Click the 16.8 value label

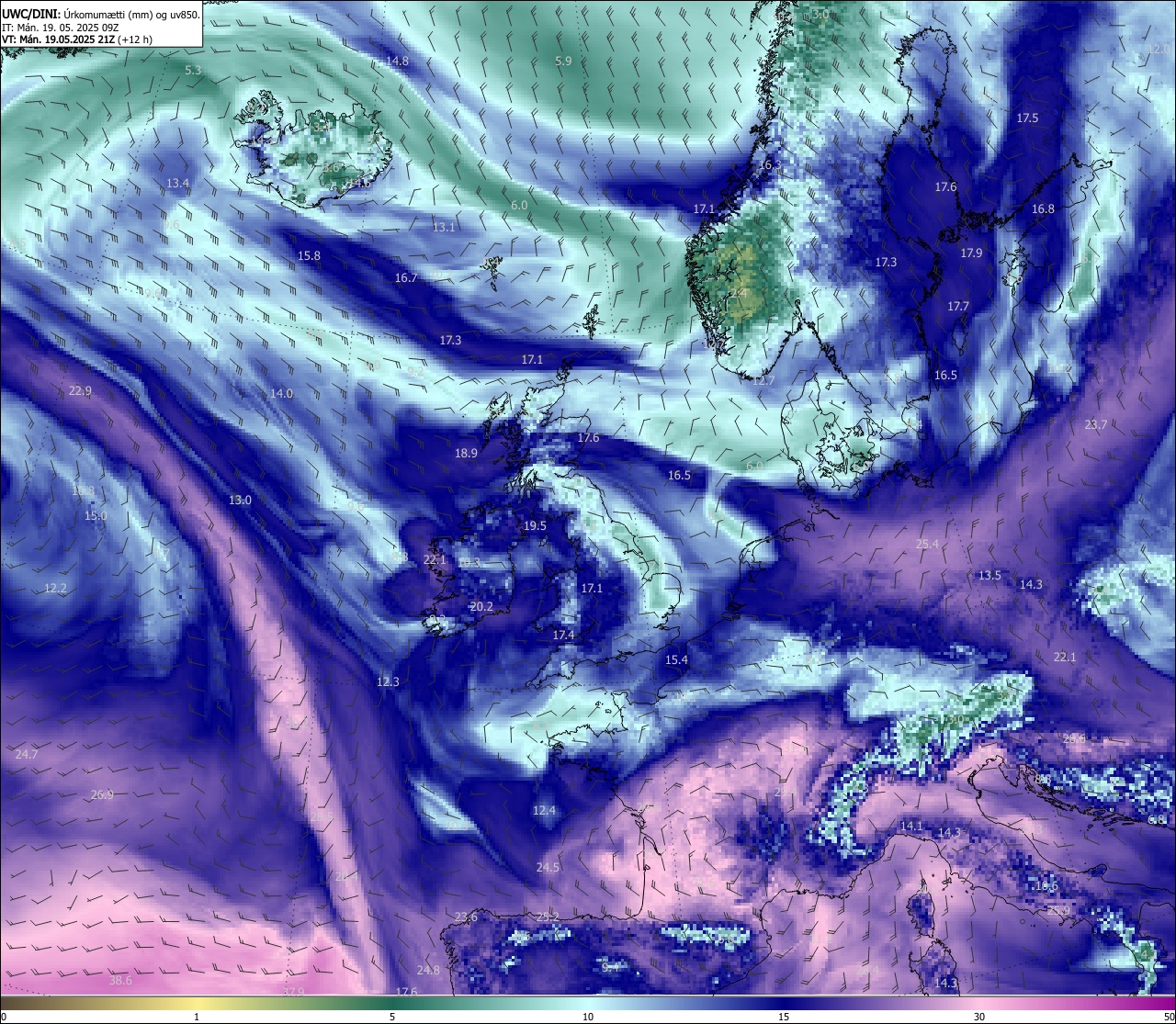[1043, 208]
